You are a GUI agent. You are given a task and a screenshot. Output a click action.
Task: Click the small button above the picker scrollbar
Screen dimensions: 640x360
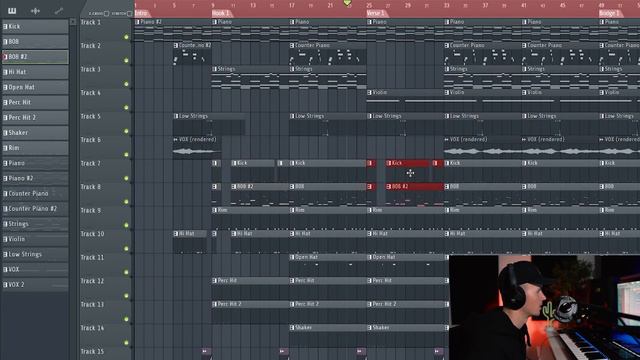[73, 22]
